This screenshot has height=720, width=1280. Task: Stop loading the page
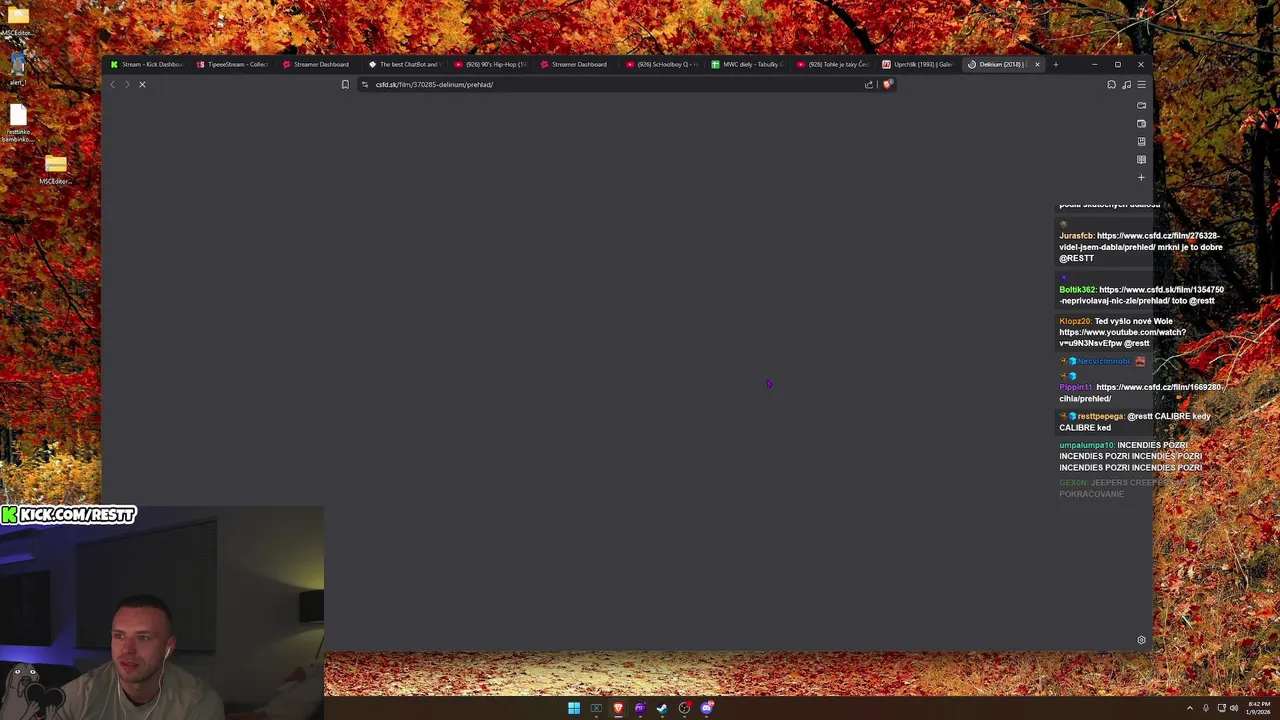pos(142,84)
